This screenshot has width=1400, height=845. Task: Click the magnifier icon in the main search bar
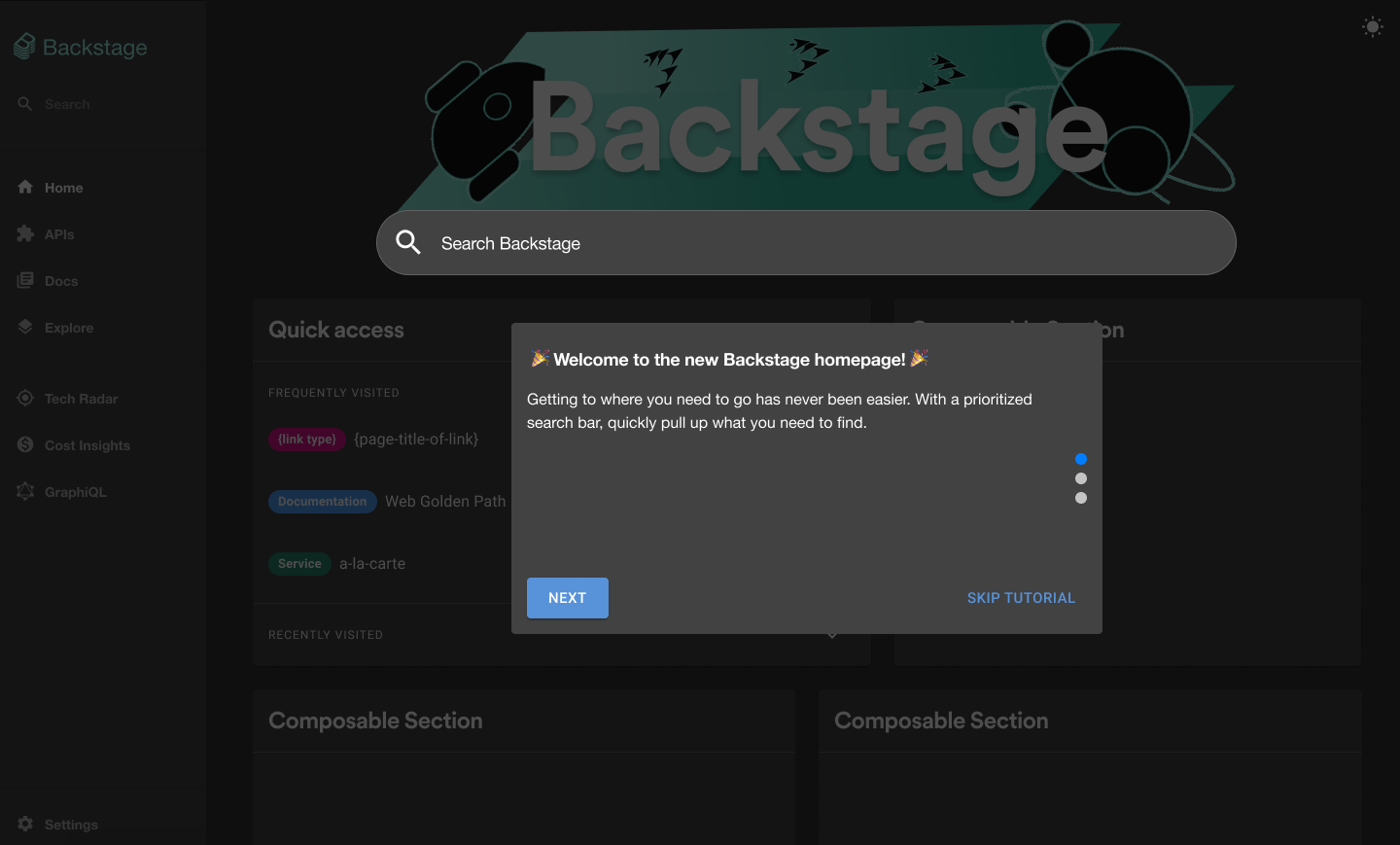pos(408,242)
